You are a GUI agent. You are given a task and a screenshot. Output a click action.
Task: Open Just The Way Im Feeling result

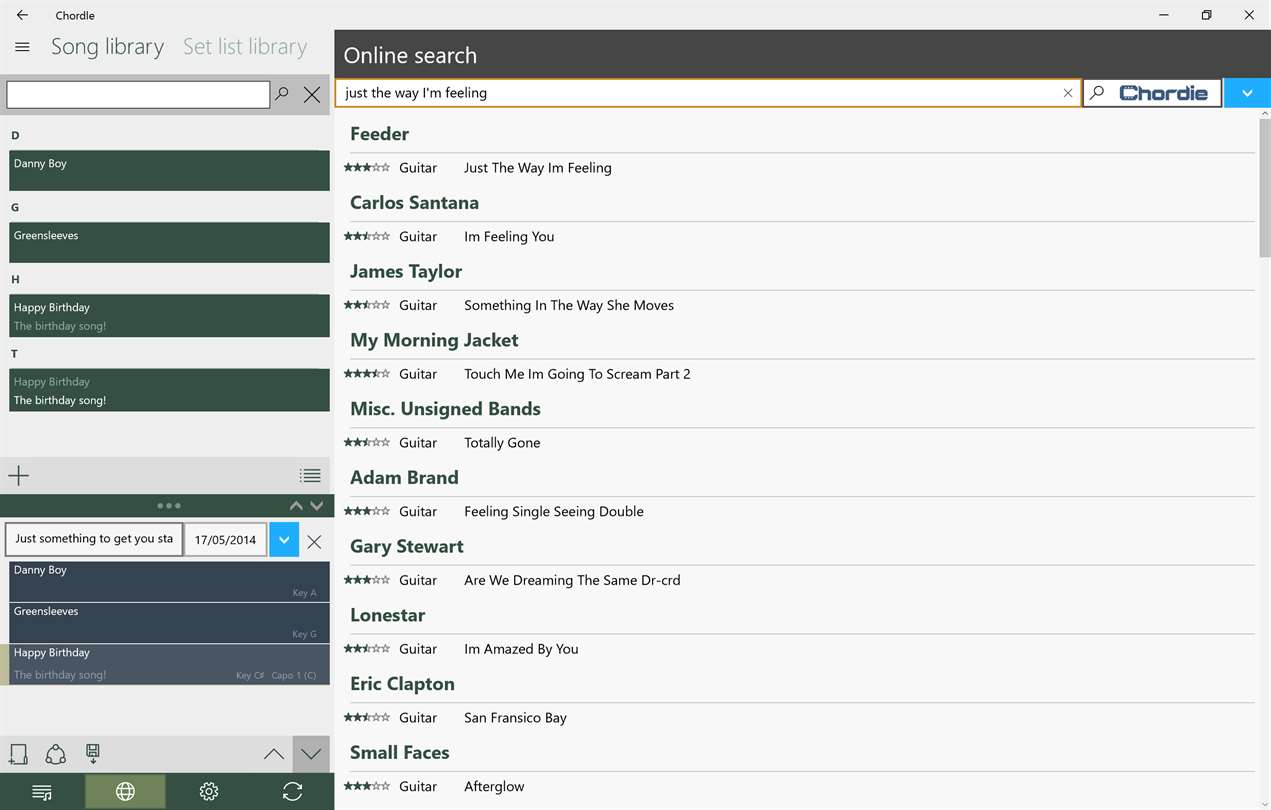pyautogui.click(x=538, y=168)
